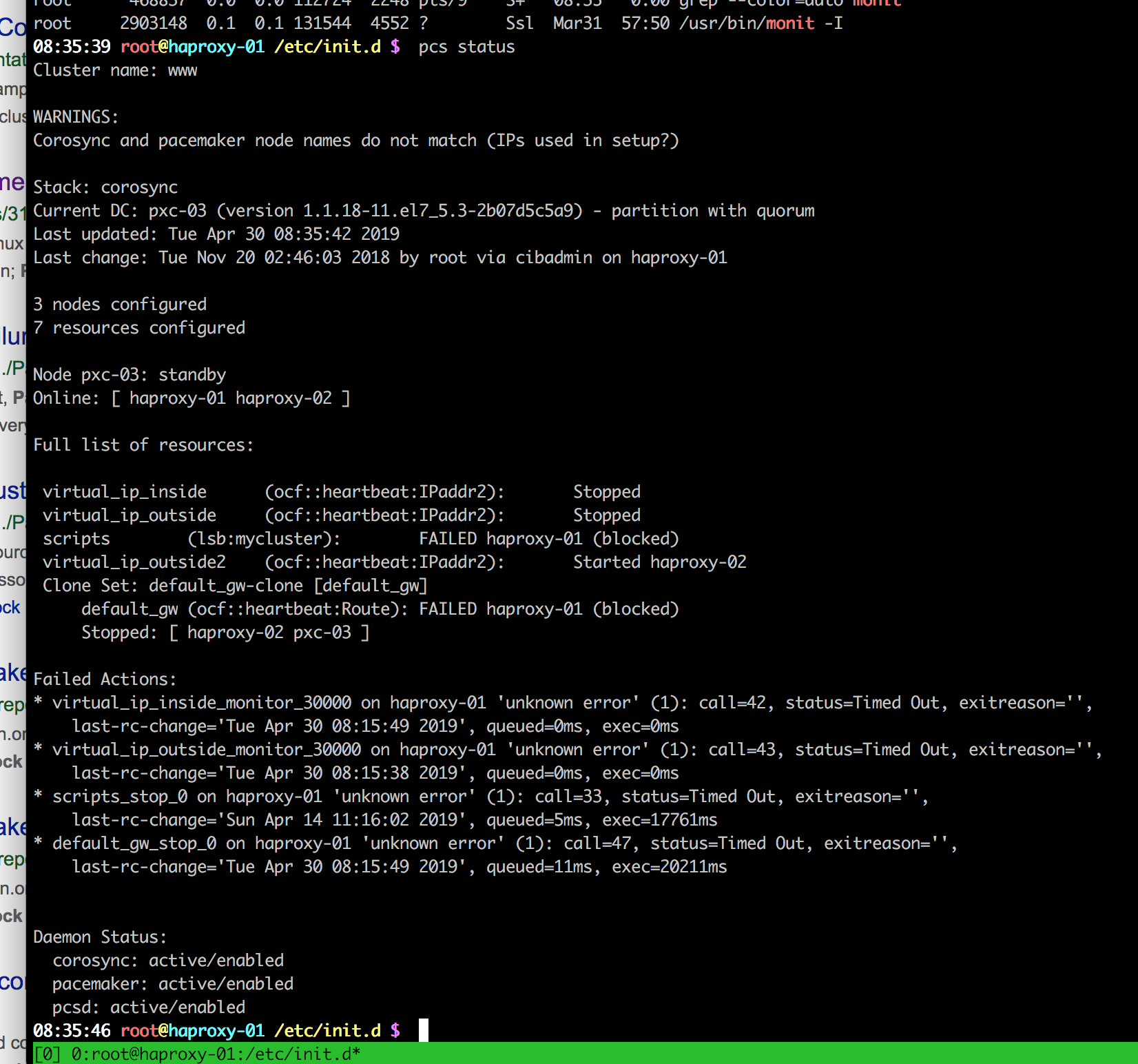Click the 'Failed Actions:' heading
1138x1064 pixels.
tap(105, 679)
